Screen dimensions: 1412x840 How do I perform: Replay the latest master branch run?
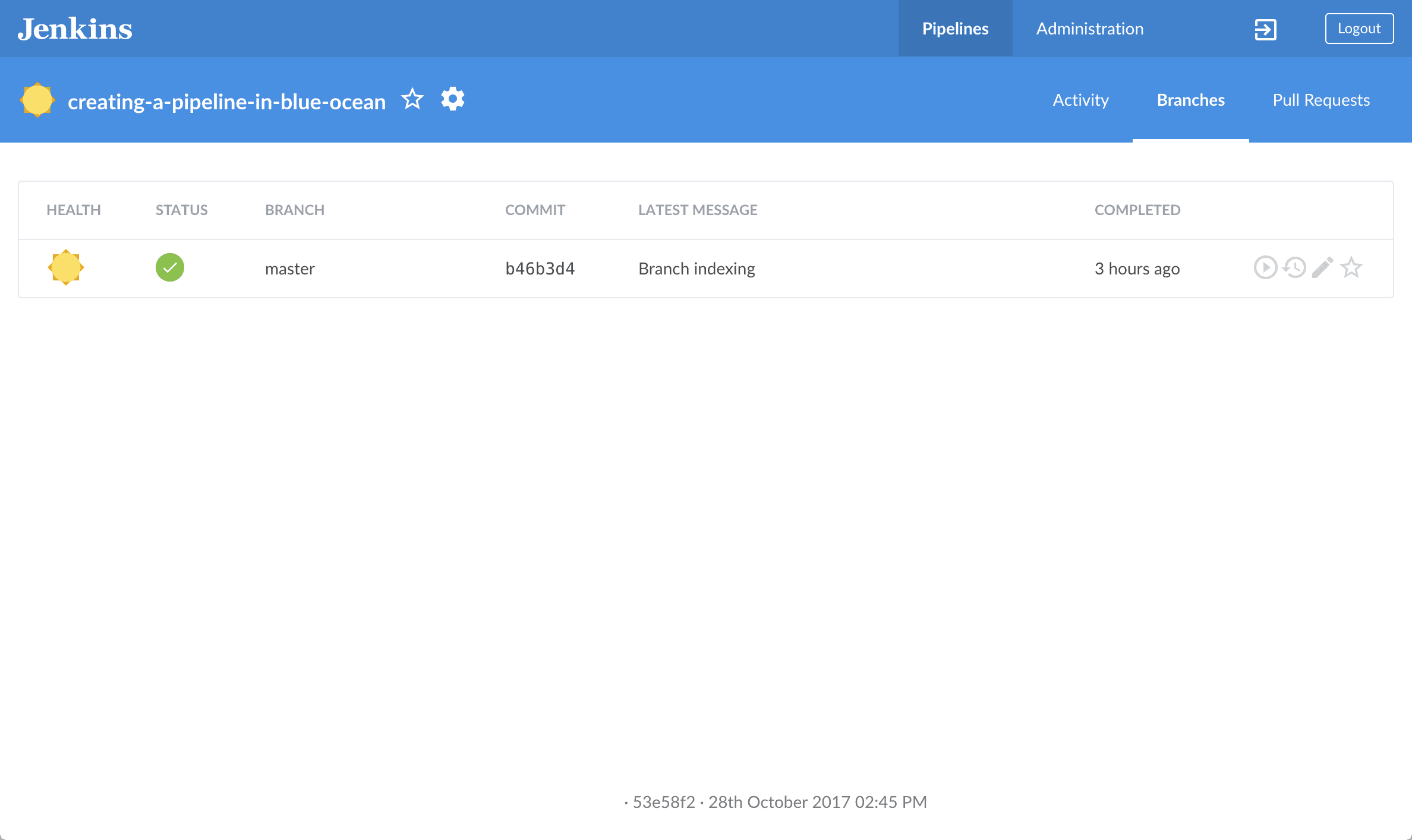1294,267
